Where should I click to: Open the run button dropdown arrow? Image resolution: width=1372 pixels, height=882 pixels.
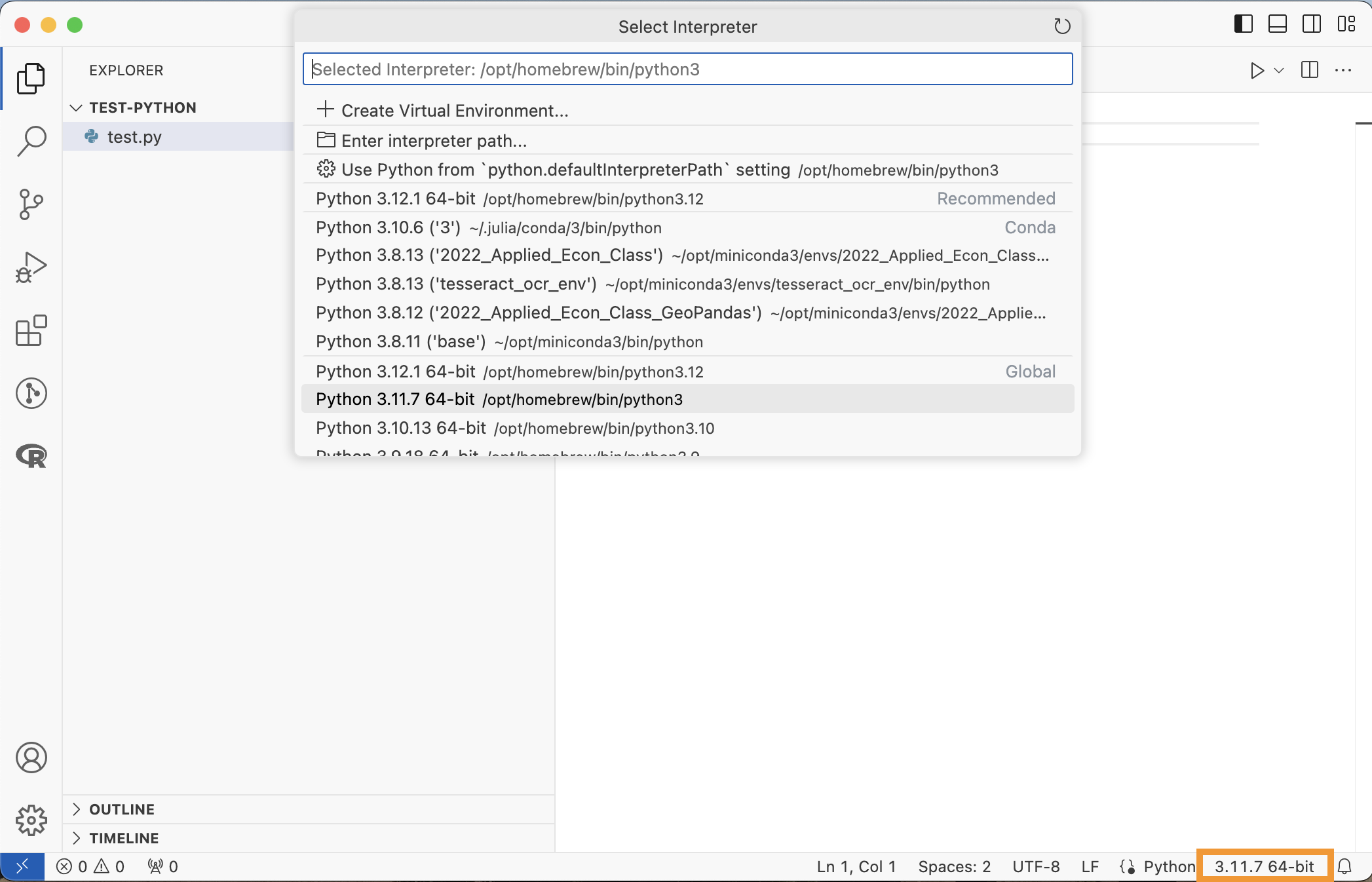(1279, 70)
